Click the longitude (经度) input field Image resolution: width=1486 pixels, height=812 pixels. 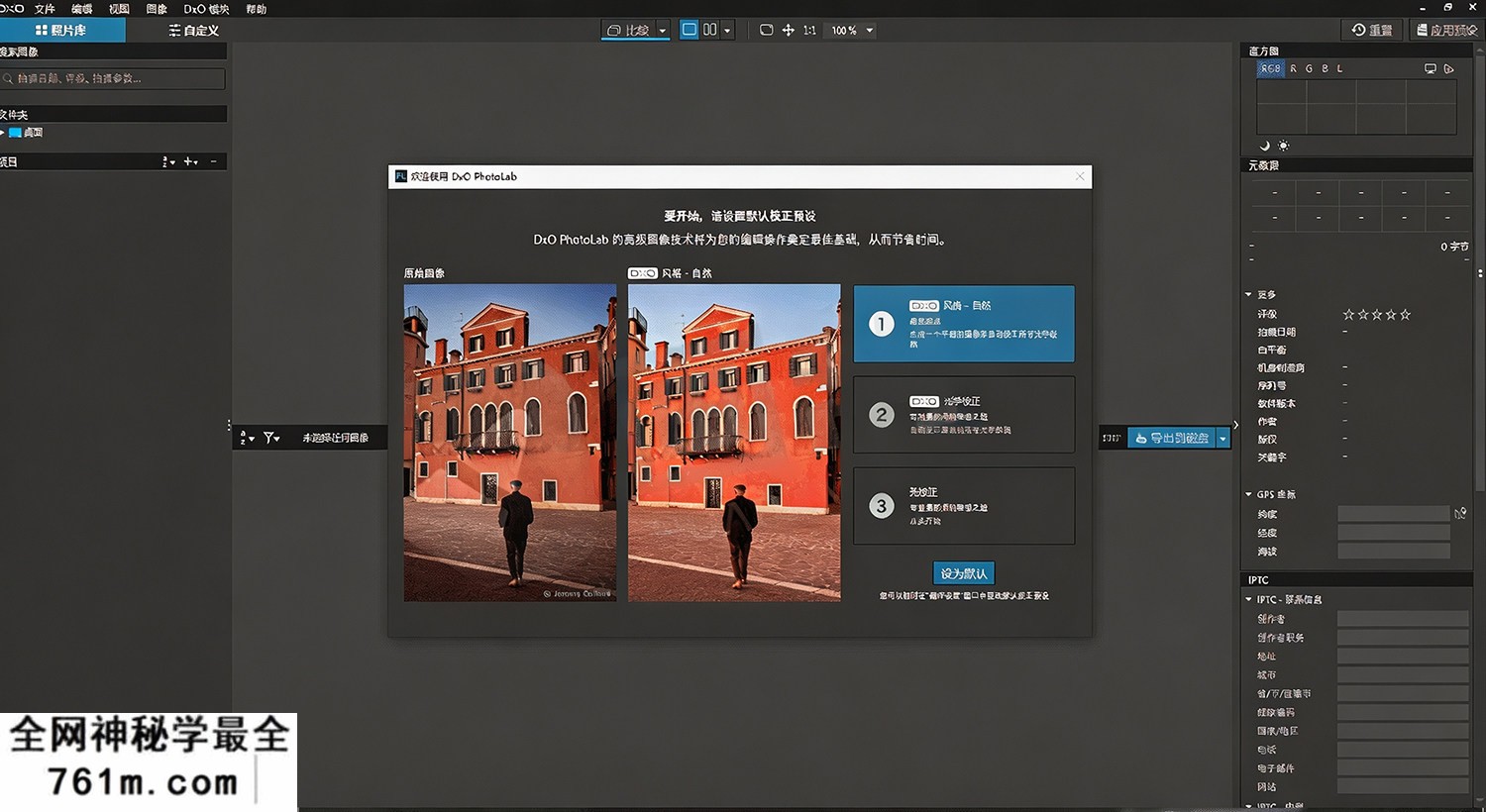[1394, 533]
